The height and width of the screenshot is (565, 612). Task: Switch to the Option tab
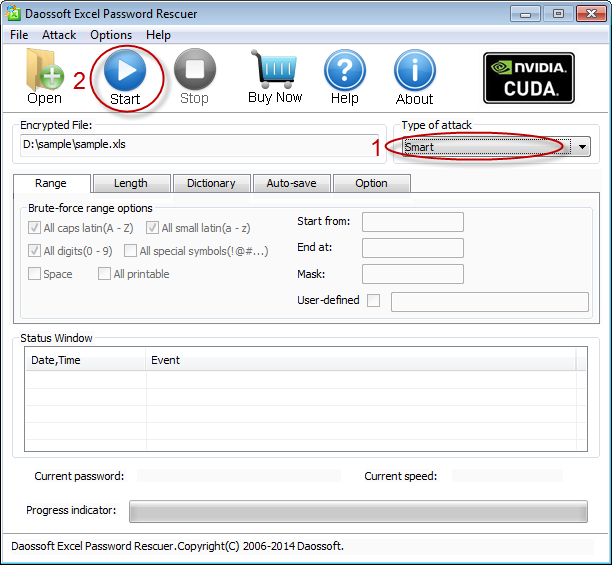click(372, 183)
